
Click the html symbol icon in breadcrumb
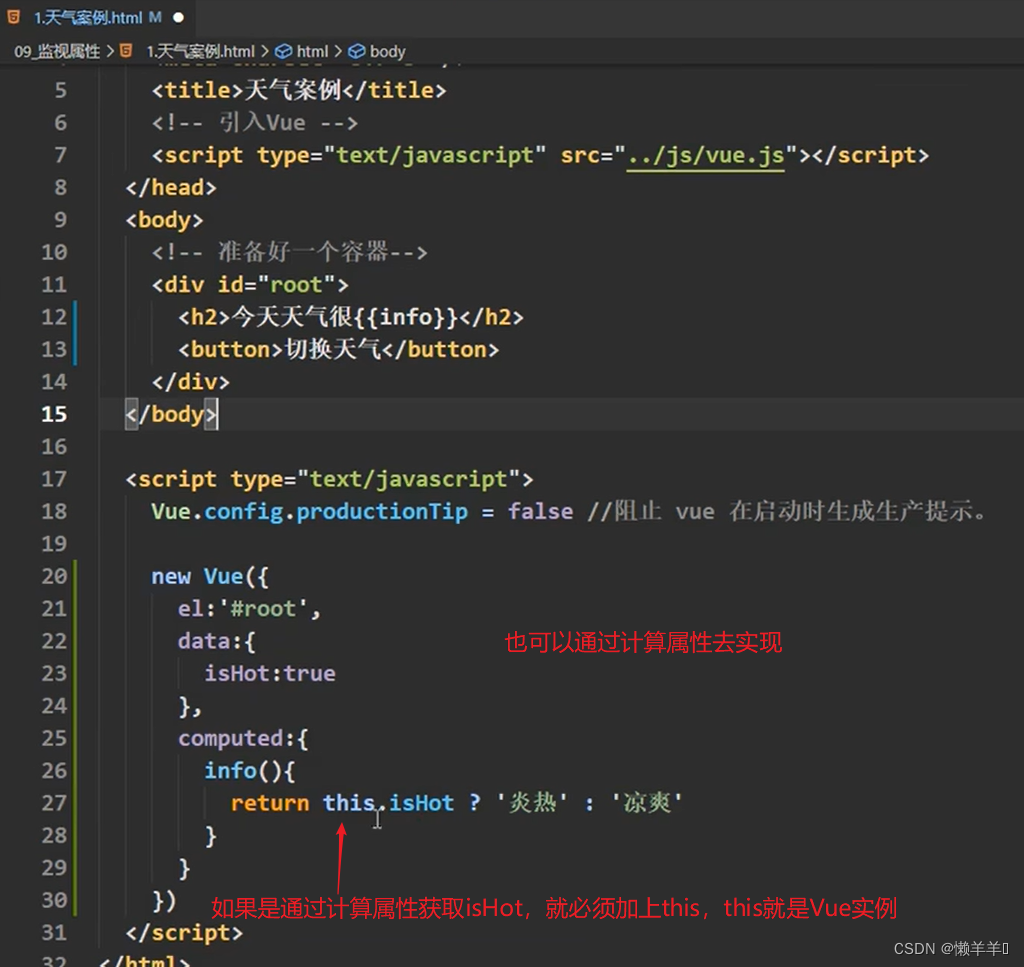point(283,51)
